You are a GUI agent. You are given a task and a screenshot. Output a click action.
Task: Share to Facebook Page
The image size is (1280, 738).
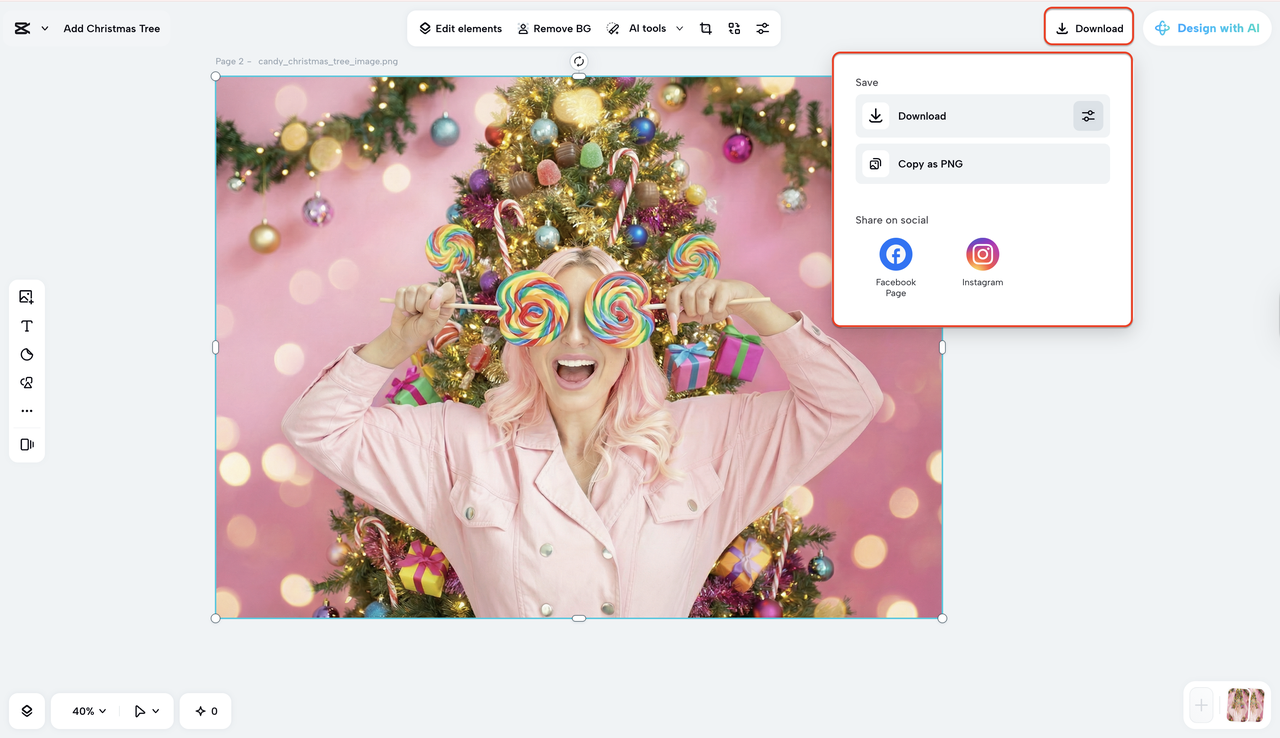pos(895,255)
